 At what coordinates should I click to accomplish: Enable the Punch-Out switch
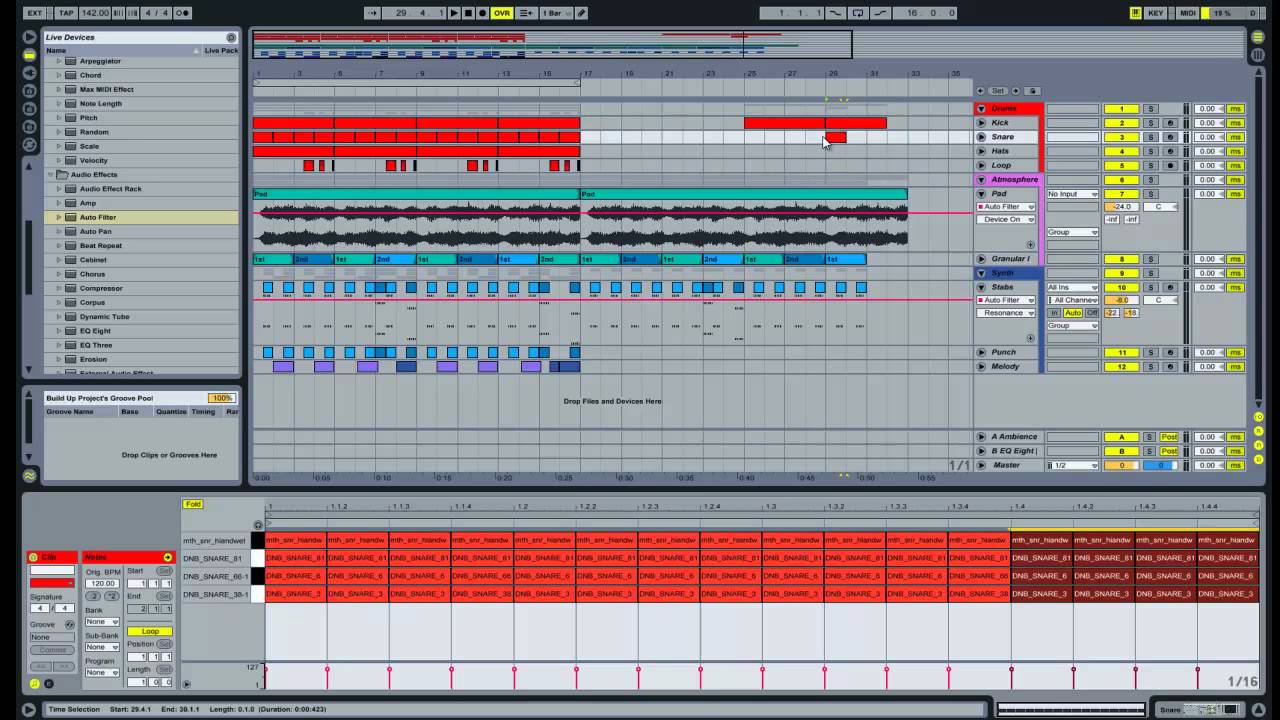point(879,13)
